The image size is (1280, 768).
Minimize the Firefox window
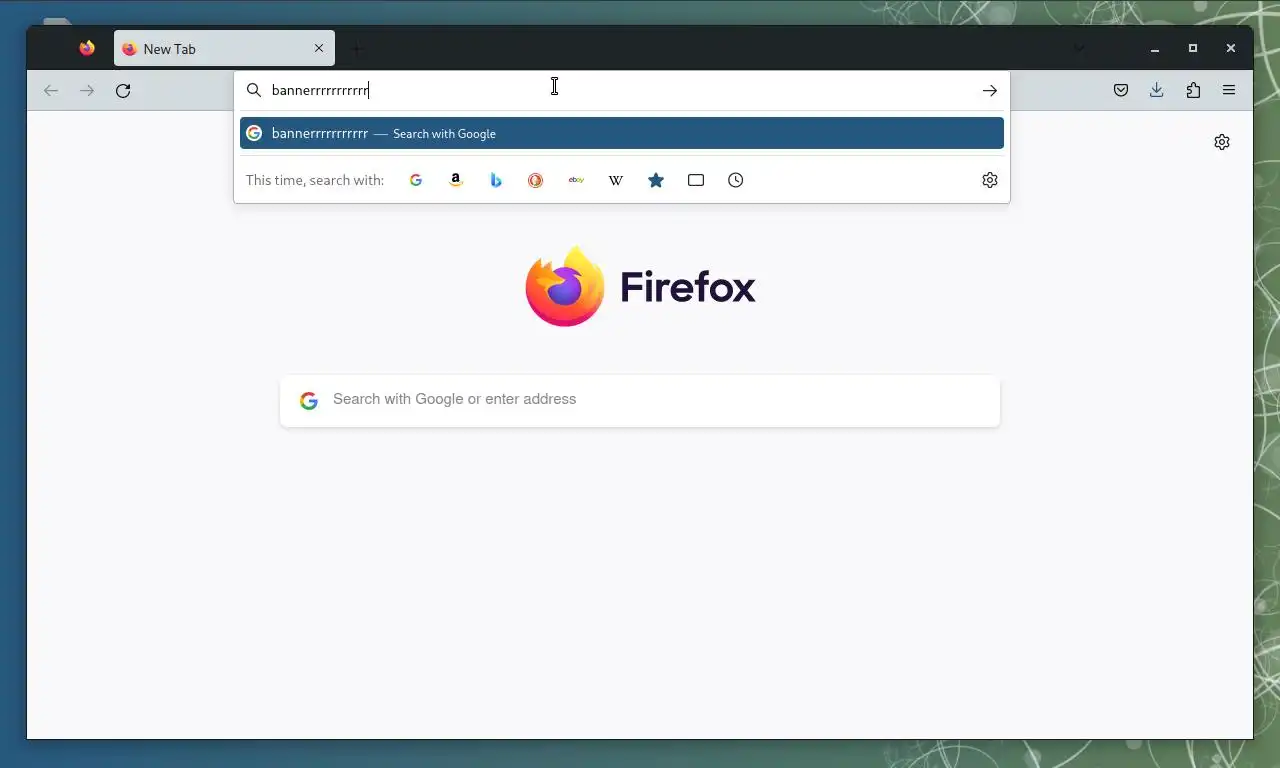click(1155, 48)
